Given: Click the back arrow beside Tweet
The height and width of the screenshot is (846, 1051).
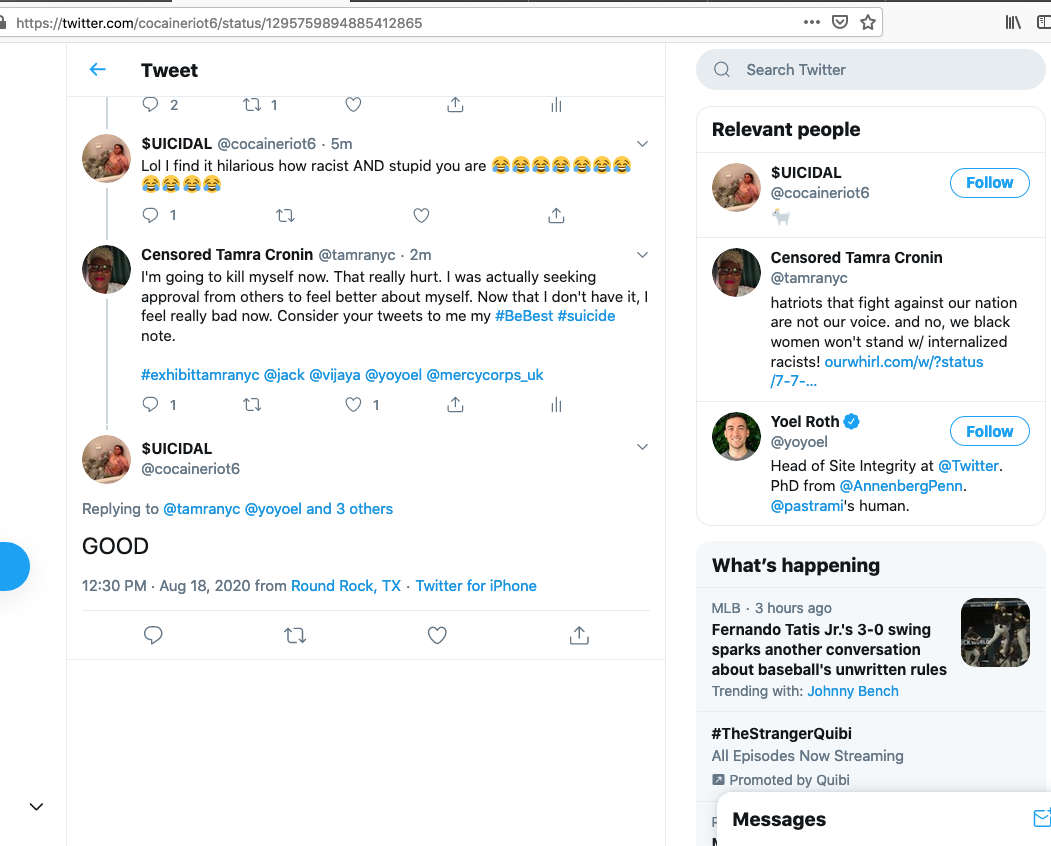Looking at the screenshot, I should tap(97, 69).
